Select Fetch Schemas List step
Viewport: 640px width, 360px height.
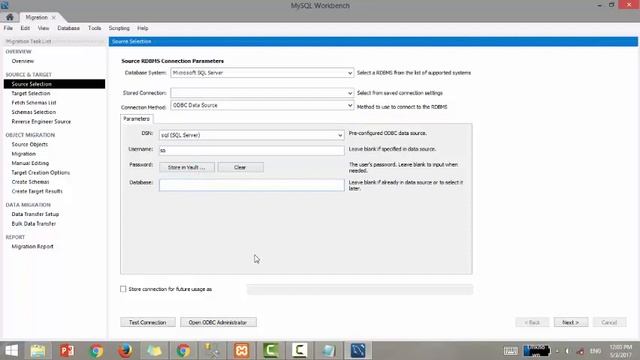click(34, 103)
